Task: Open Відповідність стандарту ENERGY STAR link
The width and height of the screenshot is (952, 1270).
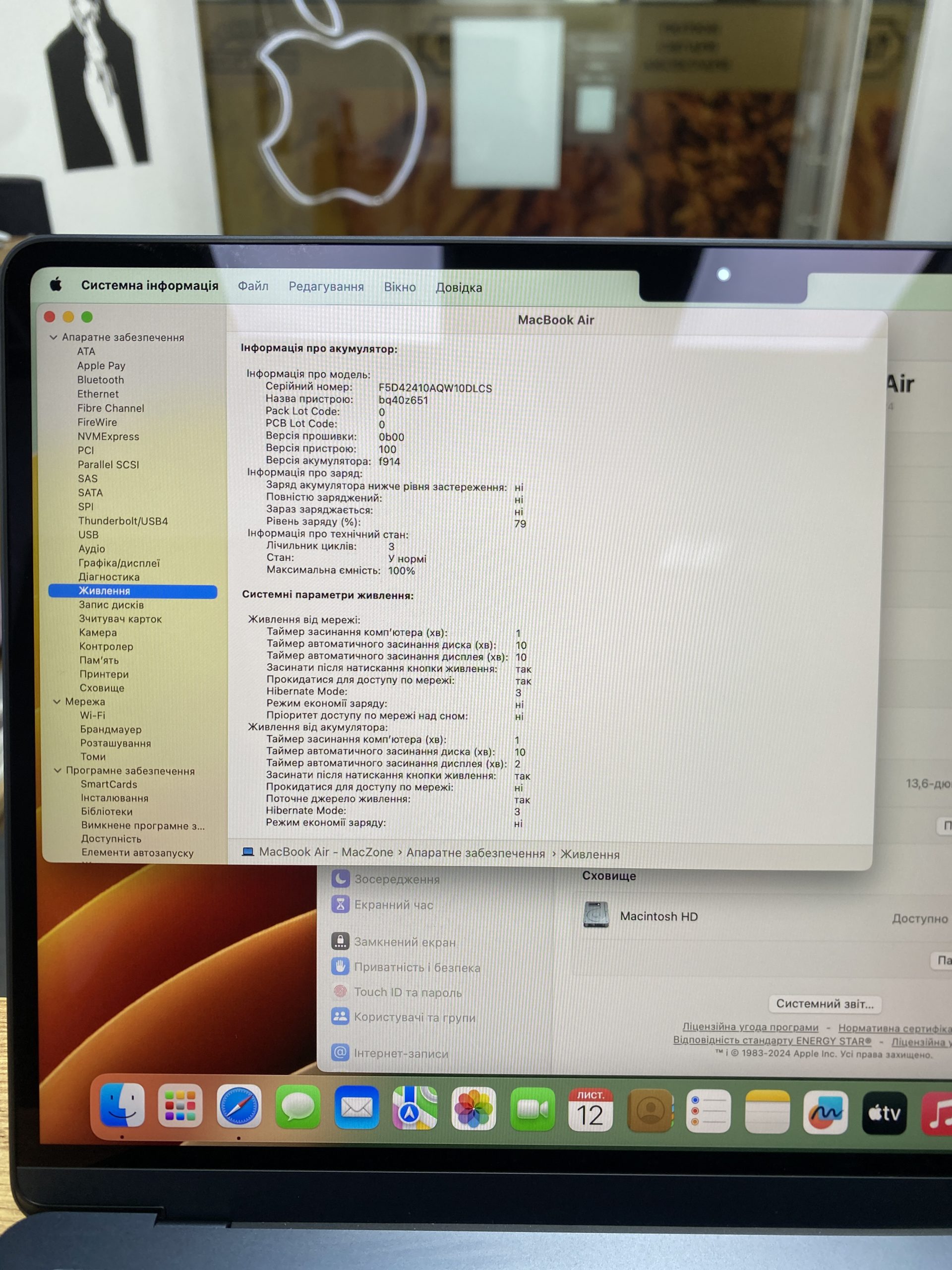Action: [772, 1040]
